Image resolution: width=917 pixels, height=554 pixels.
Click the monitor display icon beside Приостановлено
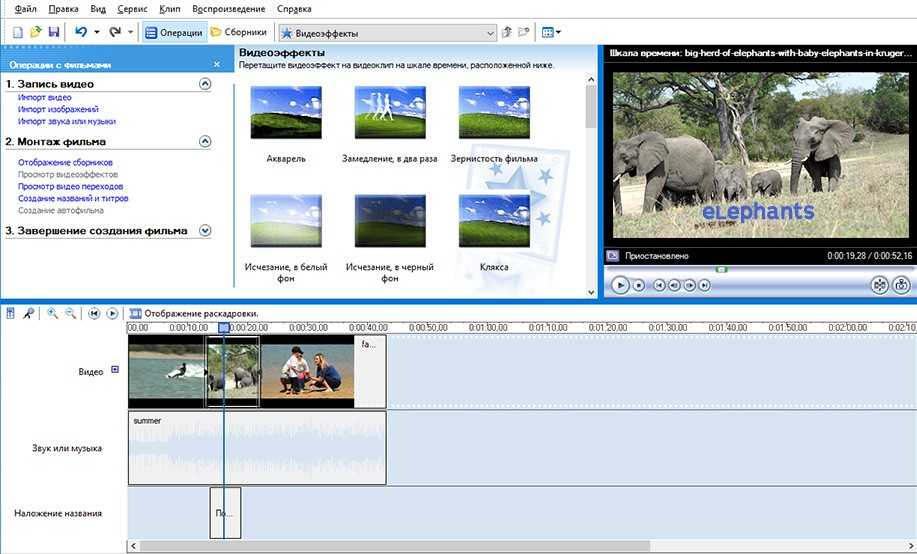(612, 256)
